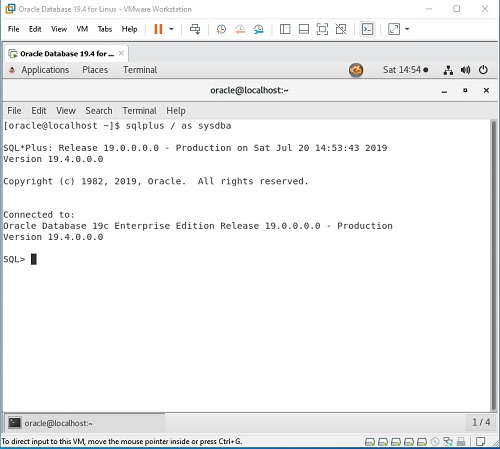Click the network adapter status icon
This screenshot has height=449, width=500.
click(x=448, y=442)
